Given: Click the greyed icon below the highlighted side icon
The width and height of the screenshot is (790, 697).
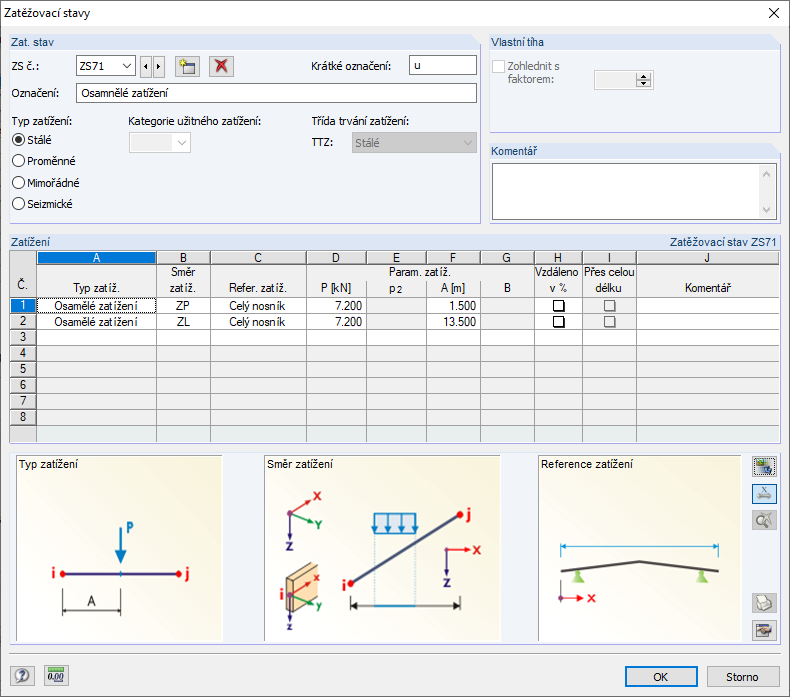Looking at the screenshot, I should tap(764, 520).
